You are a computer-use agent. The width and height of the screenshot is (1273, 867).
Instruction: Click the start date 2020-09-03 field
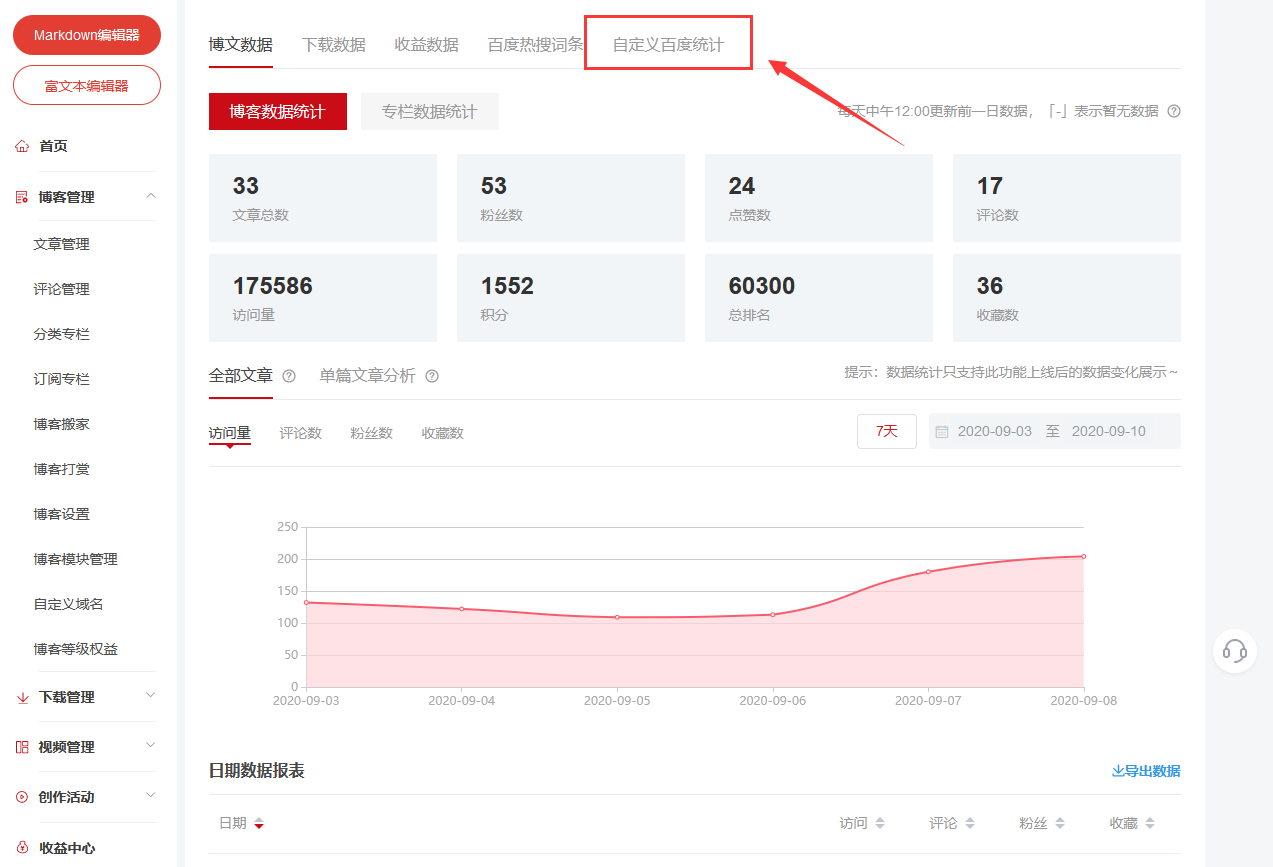click(995, 432)
